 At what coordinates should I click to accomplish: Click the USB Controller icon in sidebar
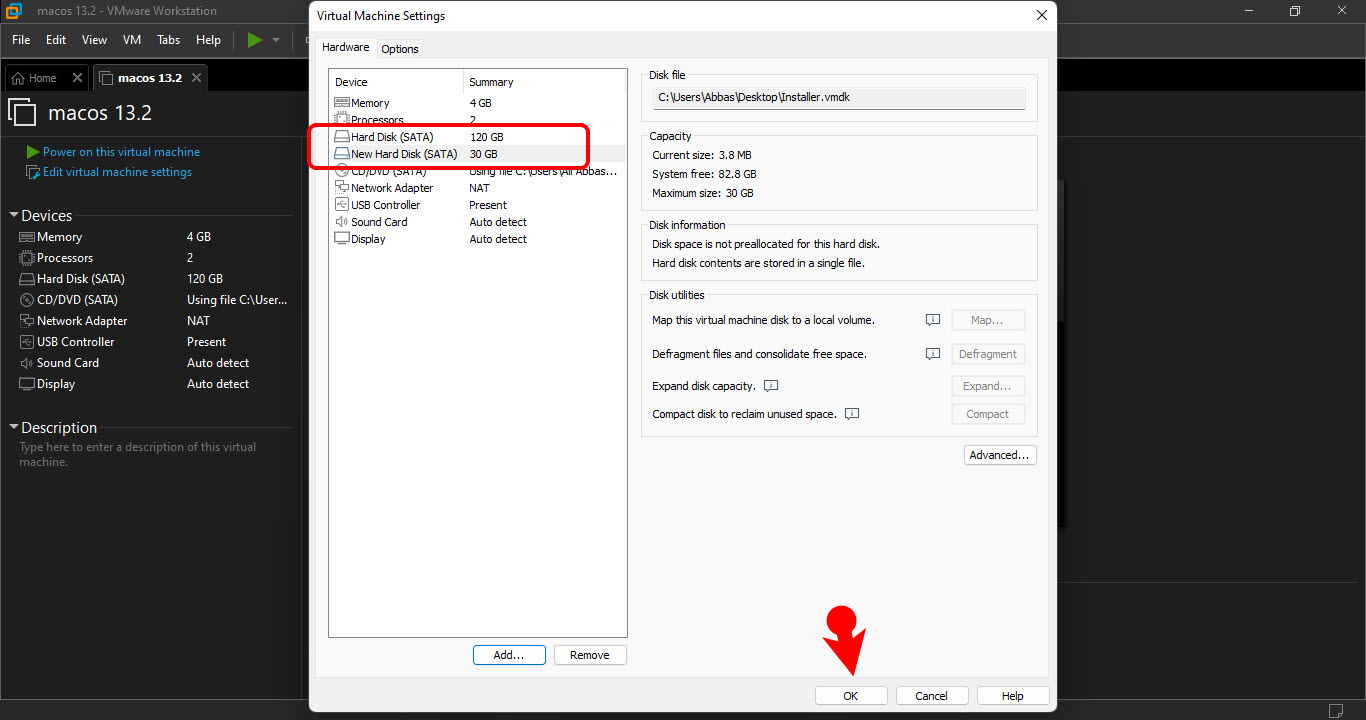27,342
